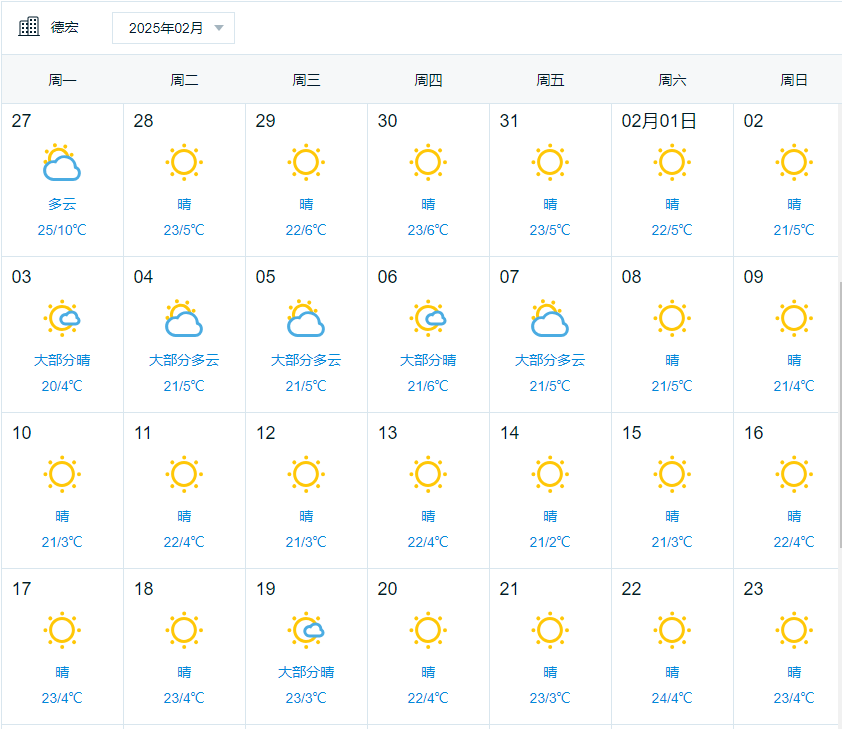Screen dimensions: 842x729
Task: Click the sunny icon for day 28
Action: pyautogui.click(x=184, y=162)
